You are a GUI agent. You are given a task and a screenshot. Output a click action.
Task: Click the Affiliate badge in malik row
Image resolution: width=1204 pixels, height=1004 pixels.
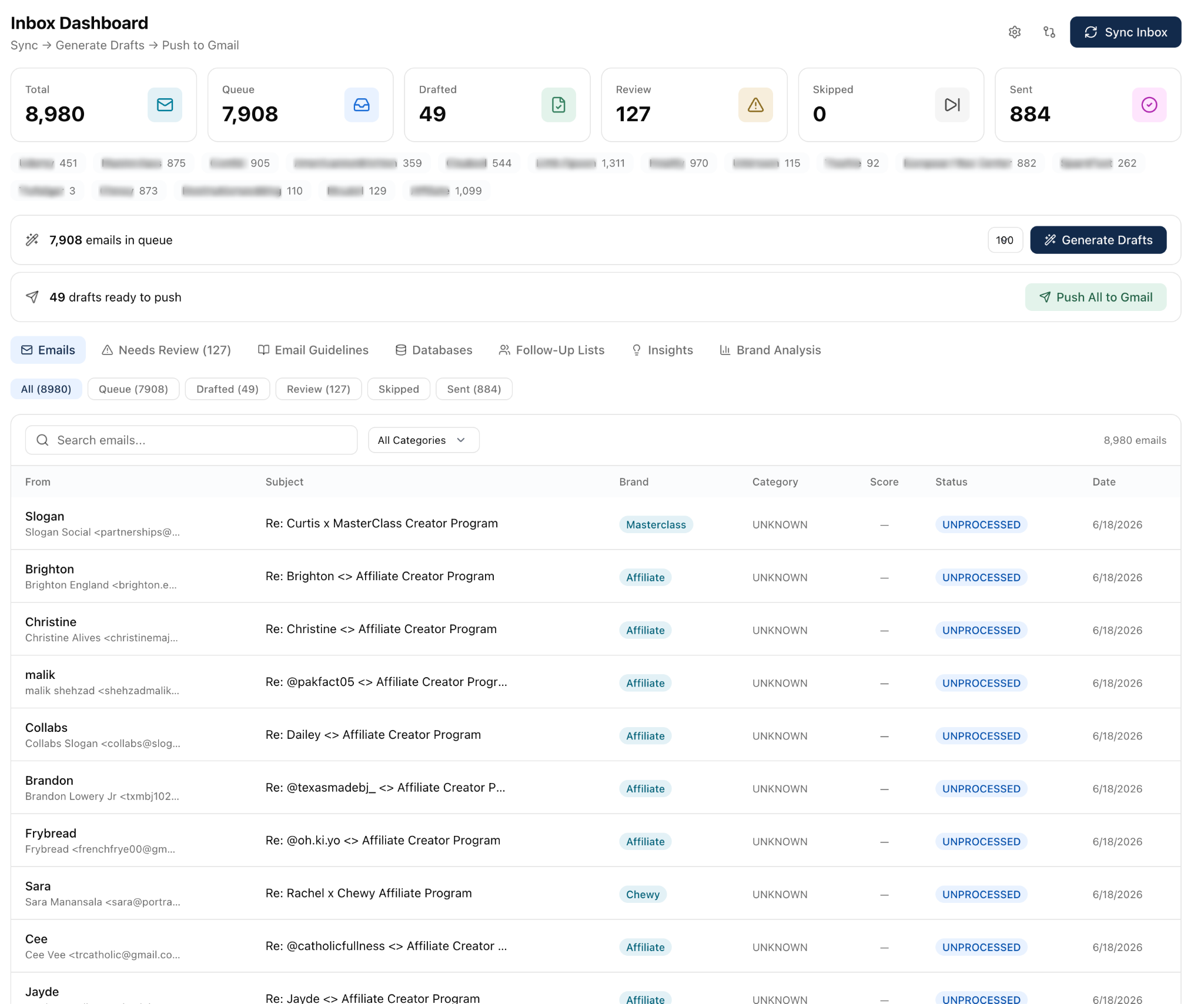pyautogui.click(x=646, y=683)
